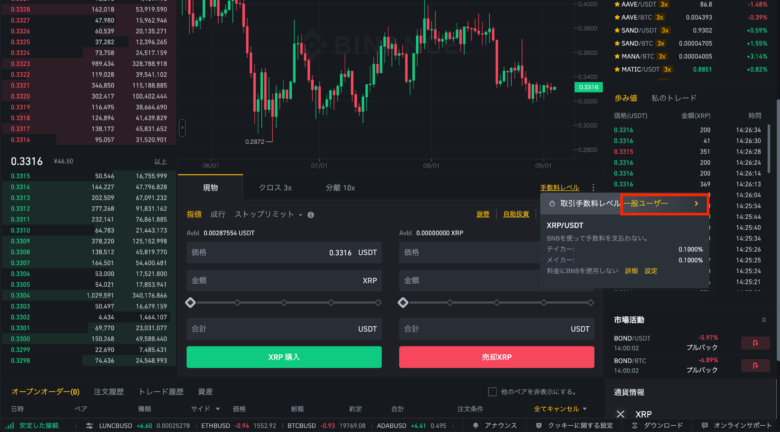Click the buy 金額 XRP input field
The width and height of the screenshot is (780, 432).
(x=284, y=281)
